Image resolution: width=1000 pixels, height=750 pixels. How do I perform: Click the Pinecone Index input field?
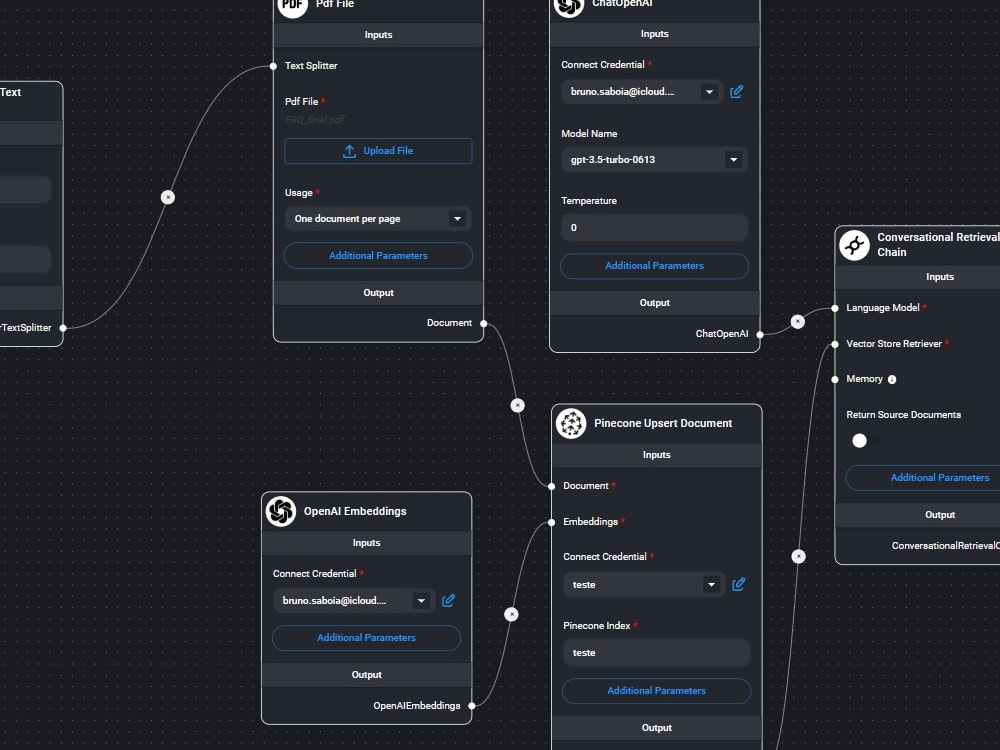tap(656, 652)
